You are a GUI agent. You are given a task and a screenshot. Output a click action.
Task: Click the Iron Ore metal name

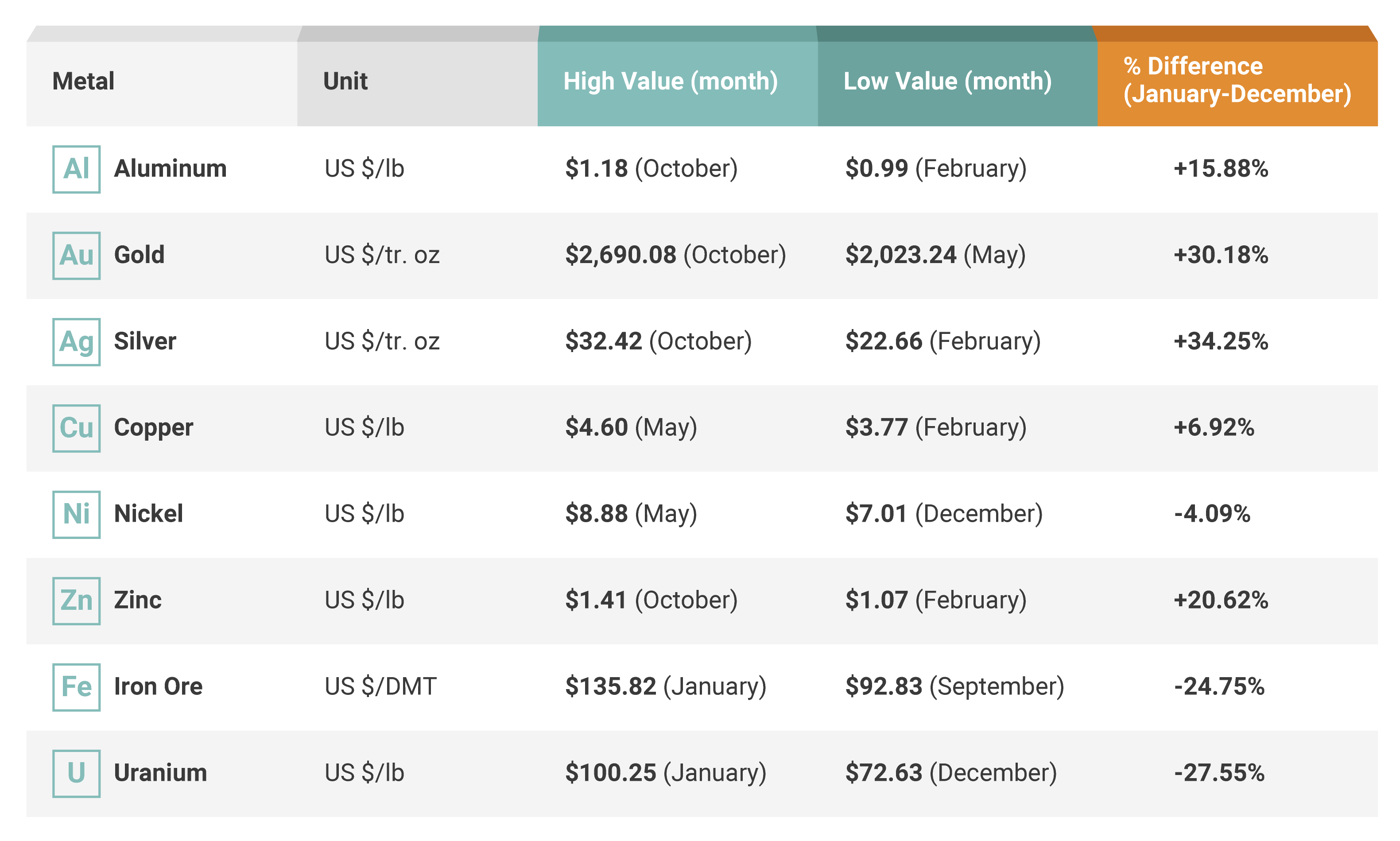pyautogui.click(x=158, y=686)
